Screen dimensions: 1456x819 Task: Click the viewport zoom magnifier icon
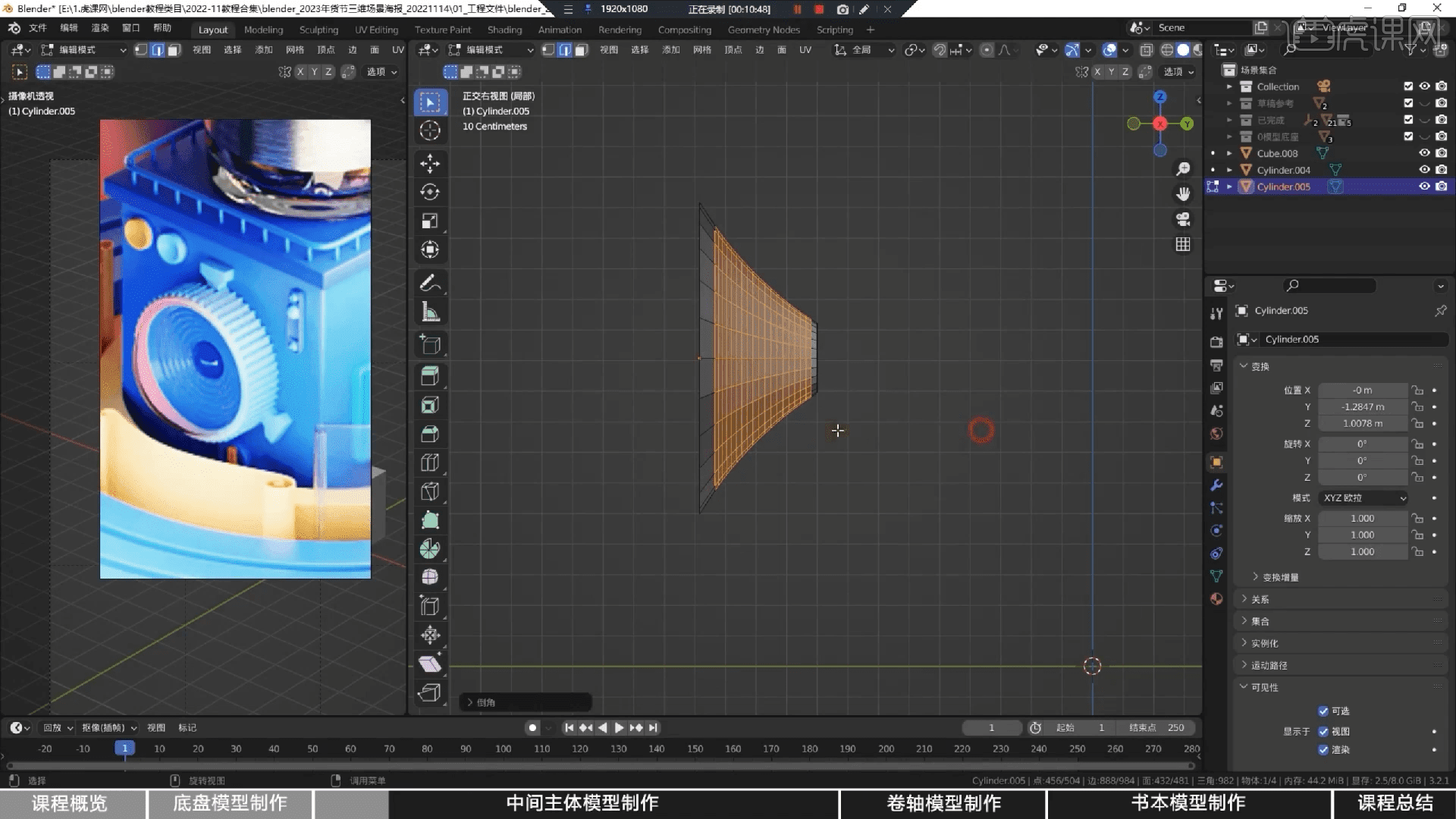tap(1183, 169)
